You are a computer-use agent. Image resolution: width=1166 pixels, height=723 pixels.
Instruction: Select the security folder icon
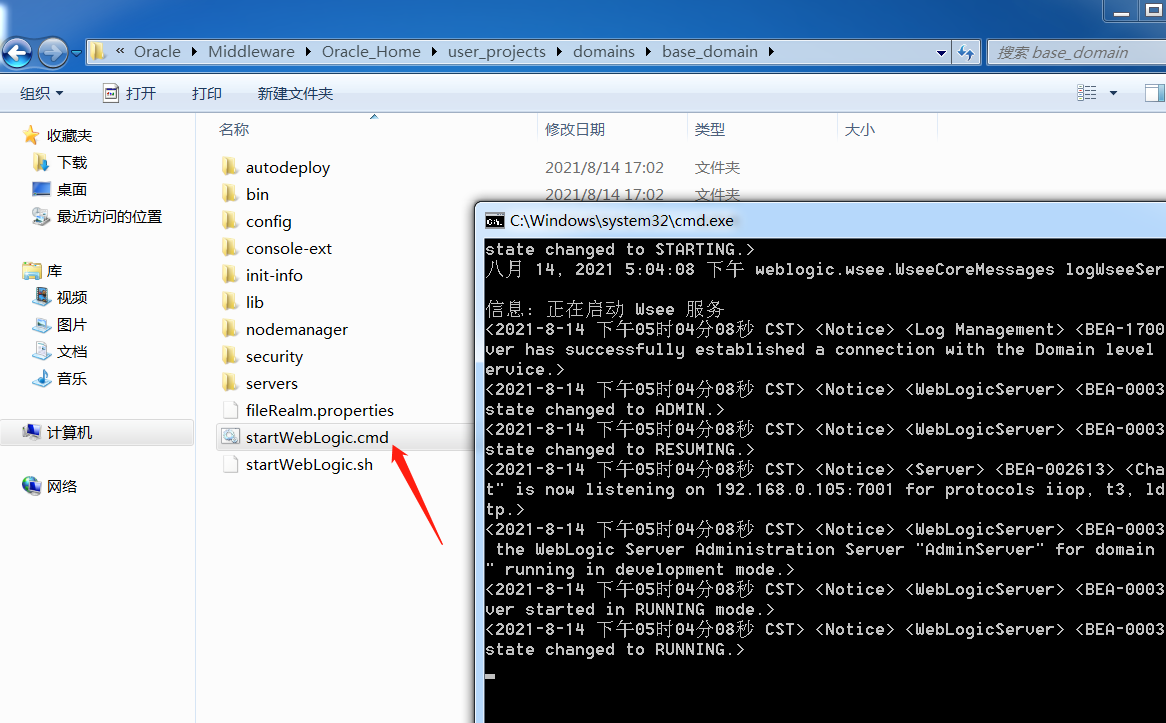(x=231, y=356)
